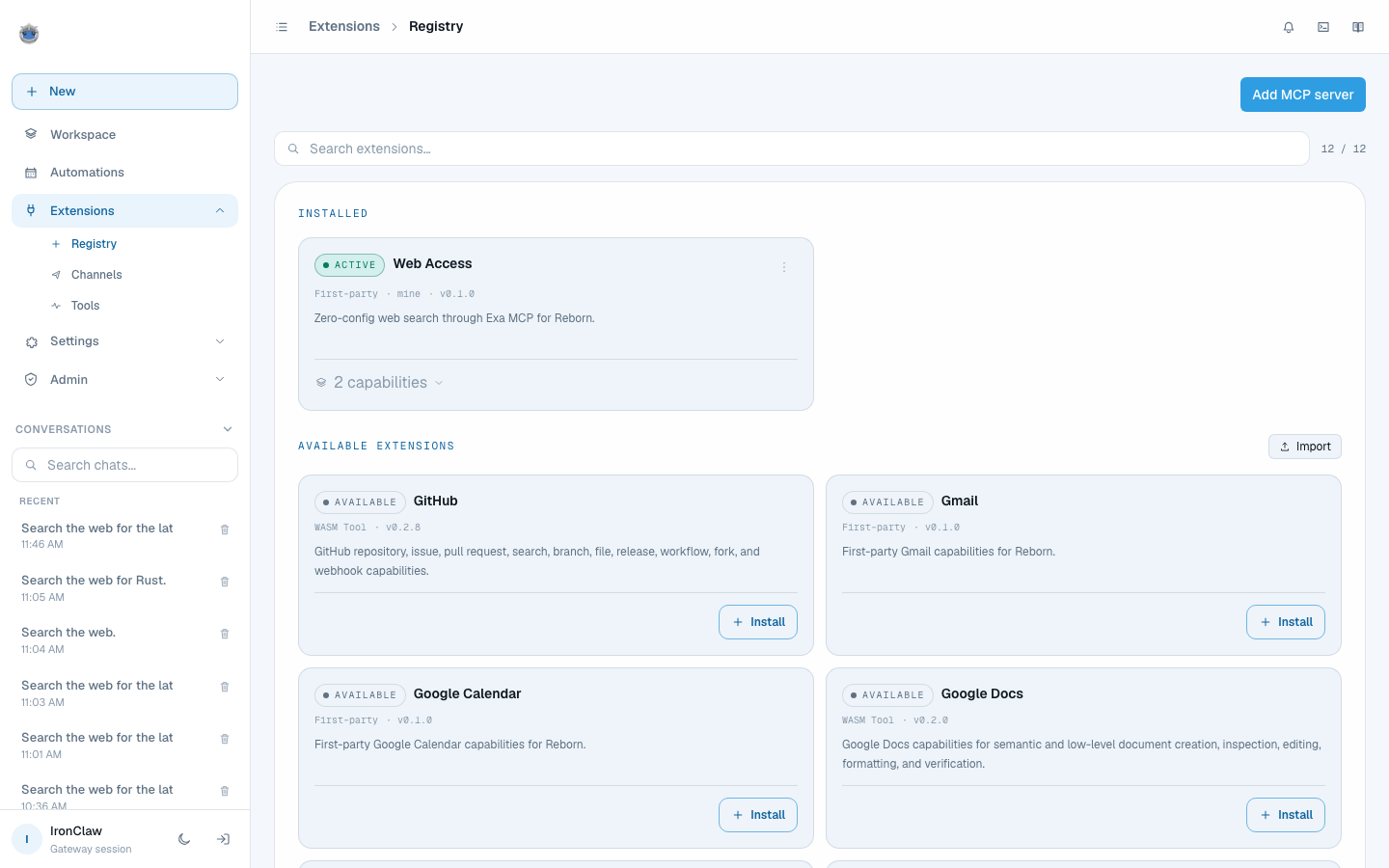The width and height of the screenshot is (1389, 868).
Task: Click the user avatar 'I' icon
Action: click(27, 839)
